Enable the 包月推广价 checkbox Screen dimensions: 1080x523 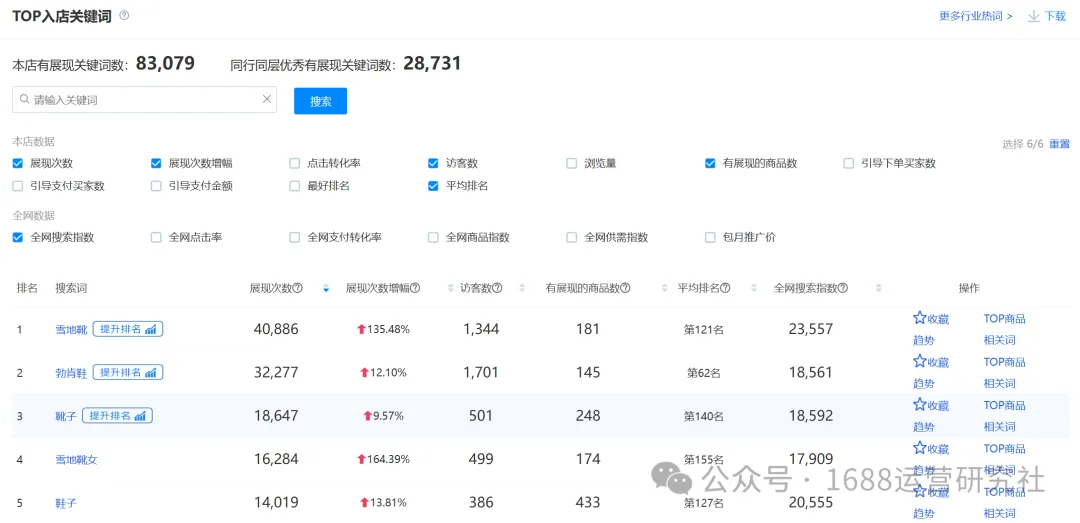point(710,238)
